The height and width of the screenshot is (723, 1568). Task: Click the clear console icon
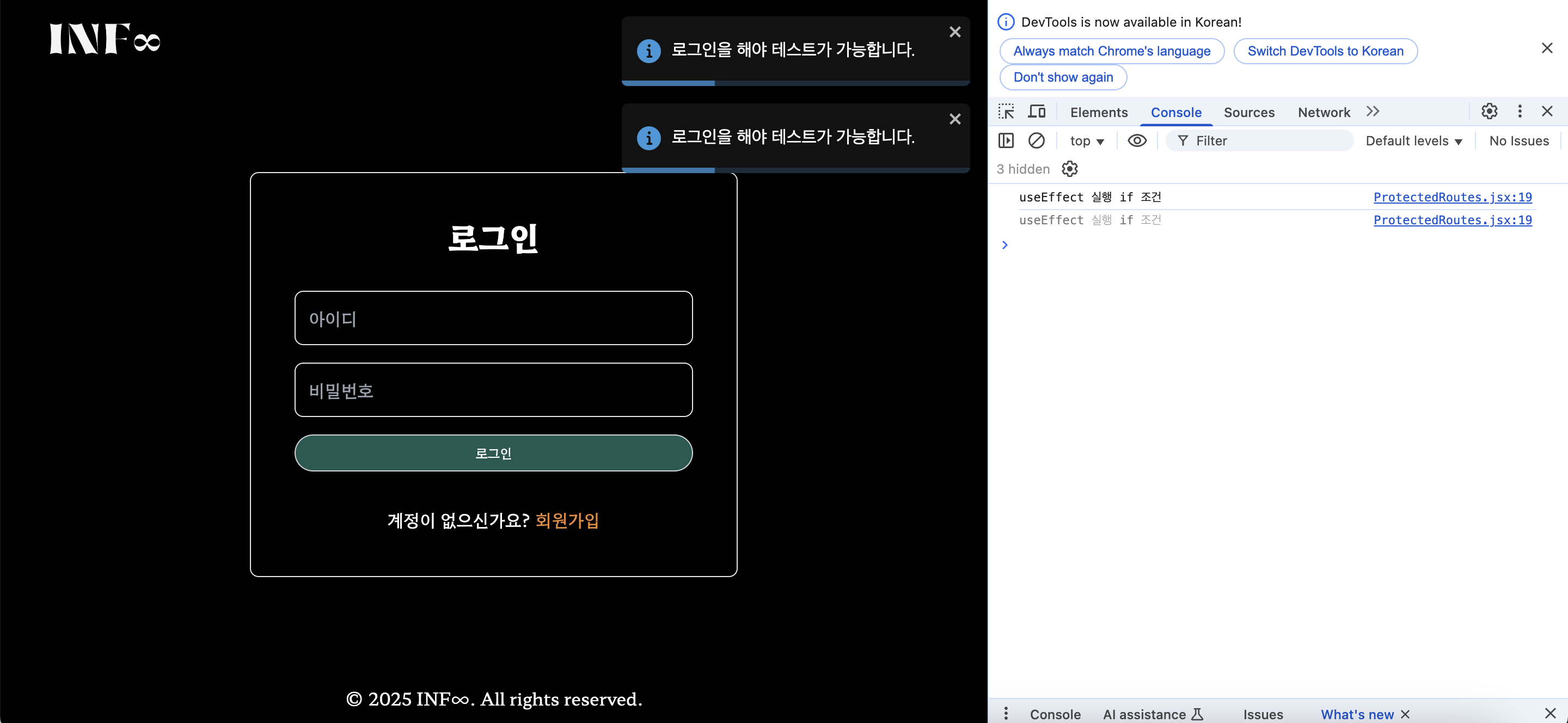click(1036, 140)
